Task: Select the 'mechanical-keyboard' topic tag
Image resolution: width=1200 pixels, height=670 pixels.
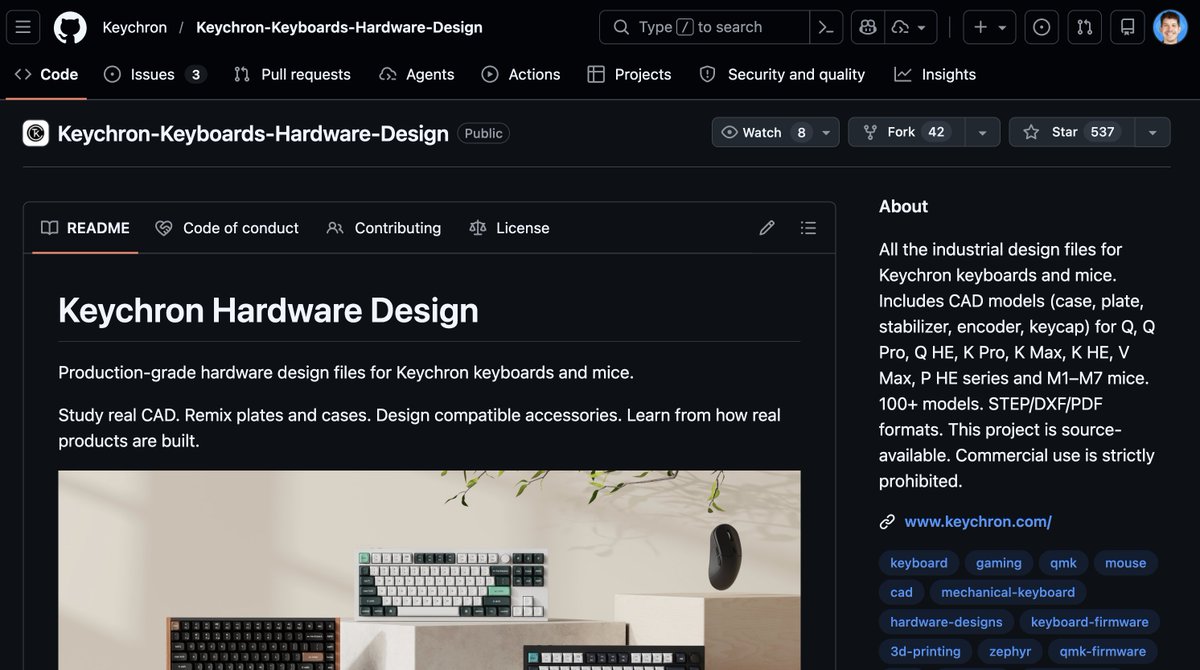Action: [1008, 592]
